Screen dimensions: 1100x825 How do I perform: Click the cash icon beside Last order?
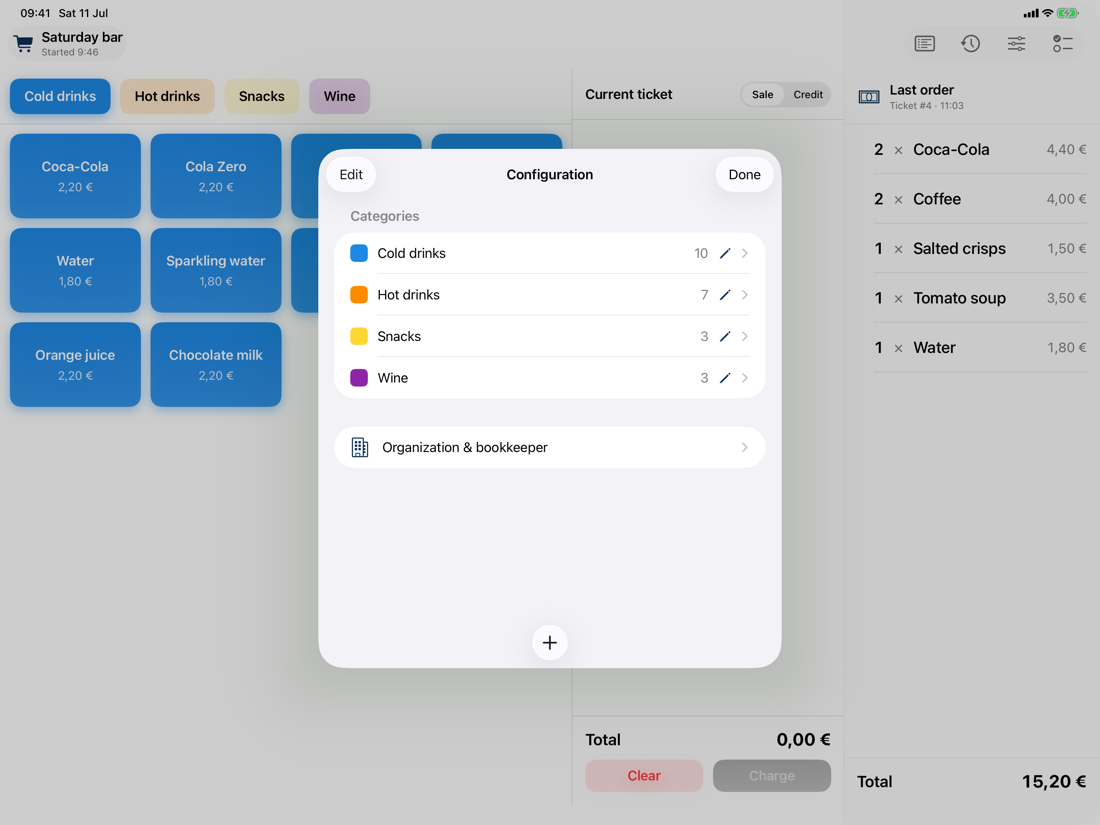[x=868, y=97]
